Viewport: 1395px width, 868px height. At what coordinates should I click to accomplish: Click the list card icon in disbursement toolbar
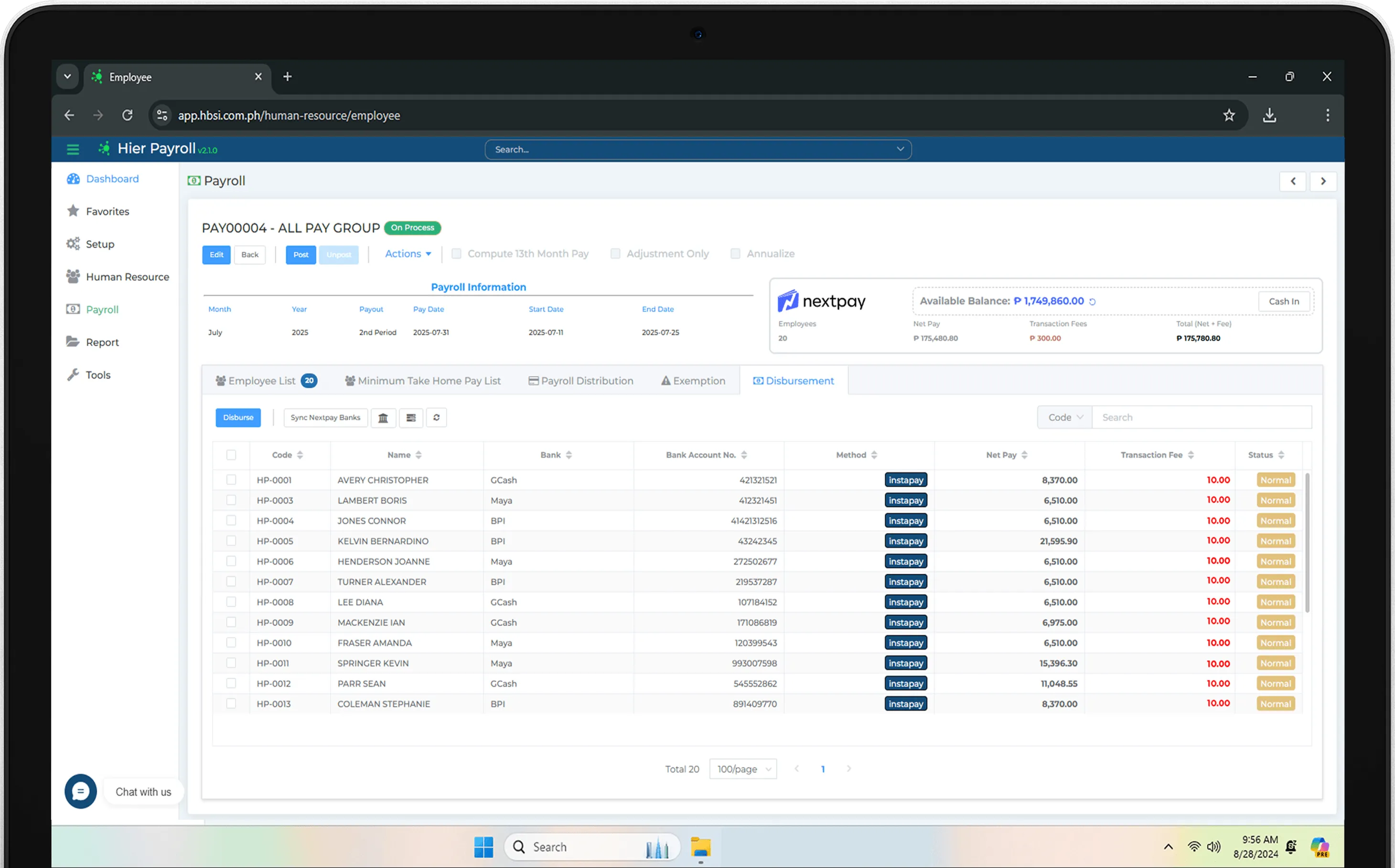point(411,418)
